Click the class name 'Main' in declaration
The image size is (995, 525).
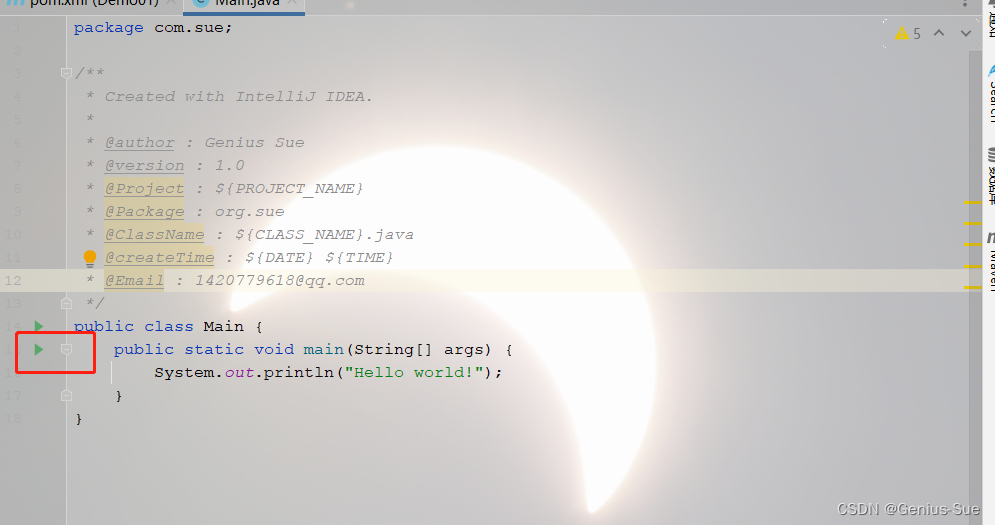pyautogui.click(x=223, y=326)
